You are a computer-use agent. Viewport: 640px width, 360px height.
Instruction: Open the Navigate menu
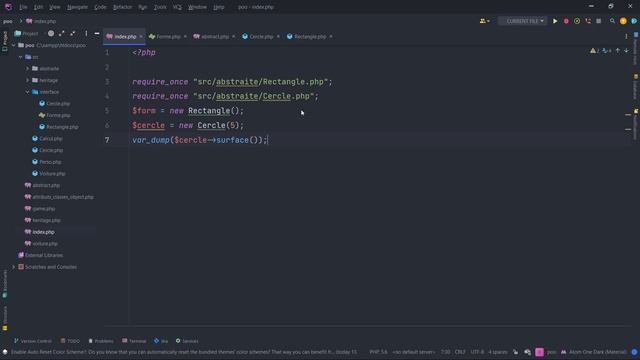point(77,7)
